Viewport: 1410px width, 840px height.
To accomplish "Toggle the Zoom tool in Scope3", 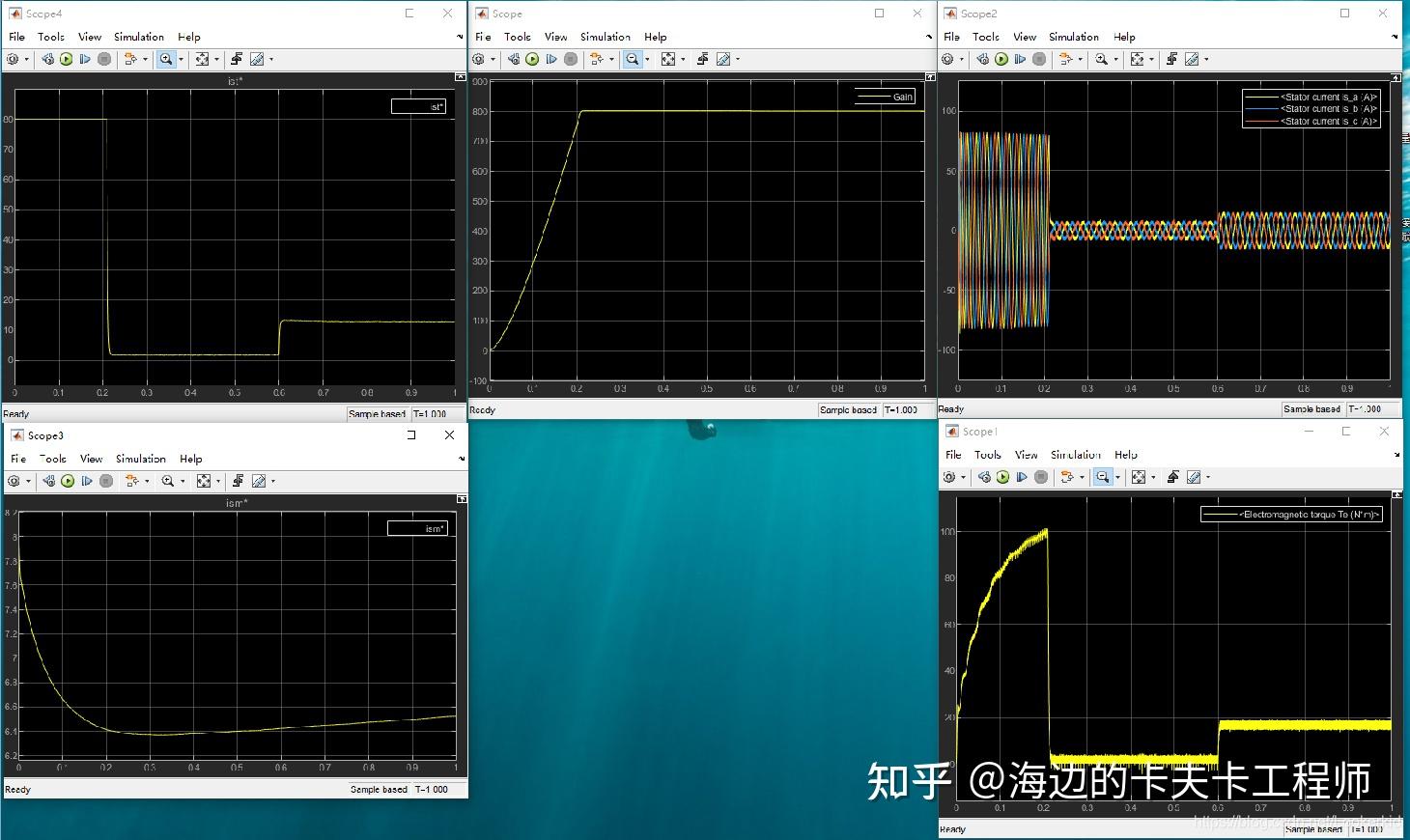I will (168, 481).
